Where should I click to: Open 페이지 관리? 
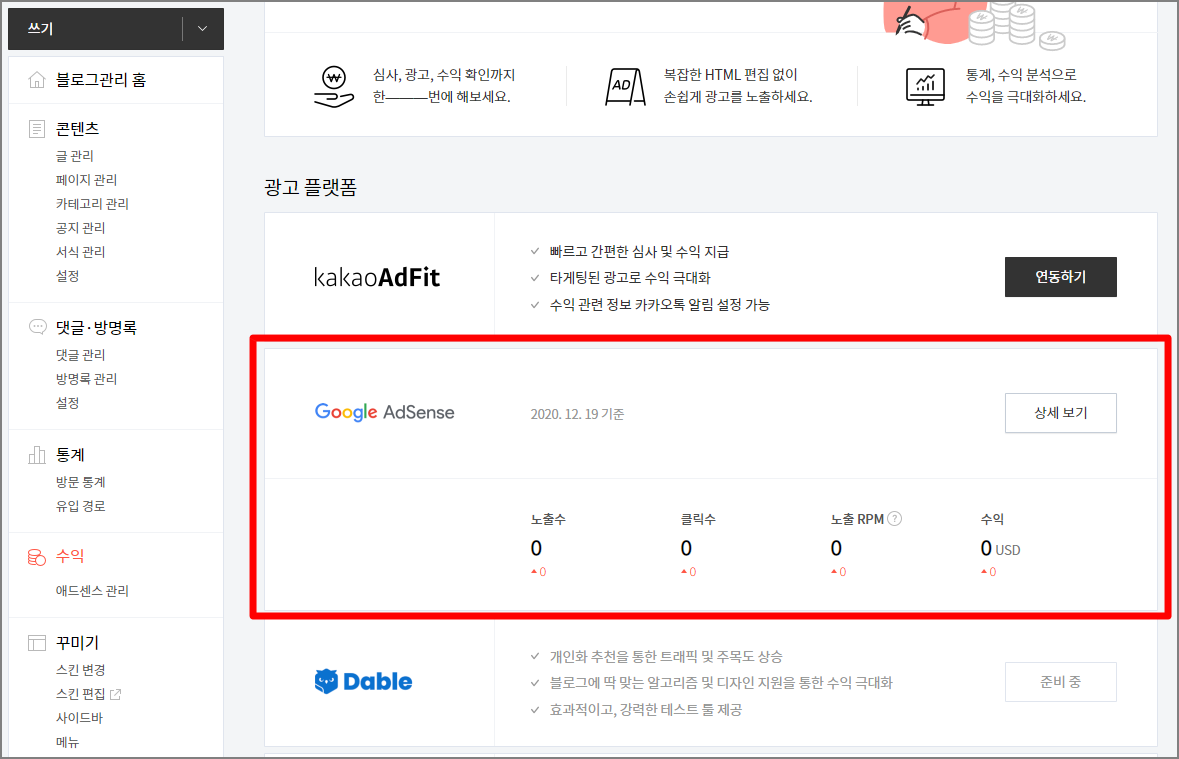point(86,180)
